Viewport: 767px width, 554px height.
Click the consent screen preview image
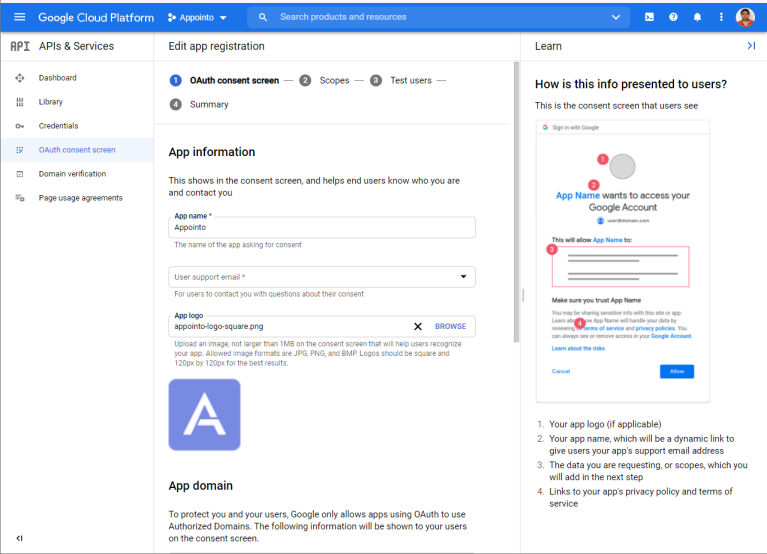(x=622, y=261)
